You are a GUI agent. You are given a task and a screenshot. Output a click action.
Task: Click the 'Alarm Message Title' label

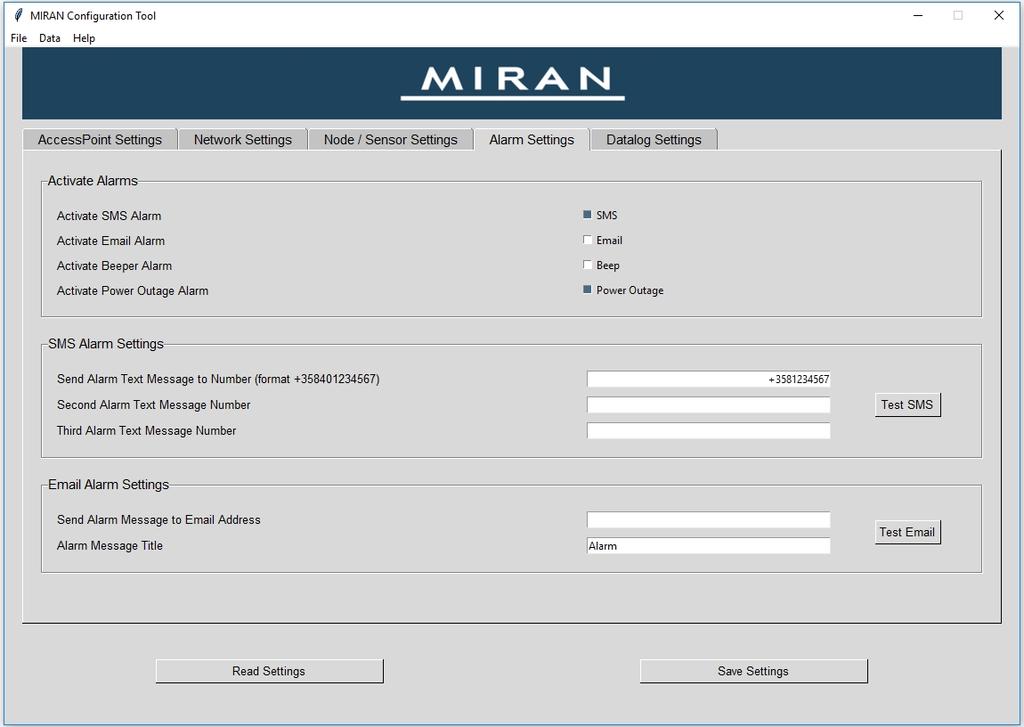click(110, 545)
